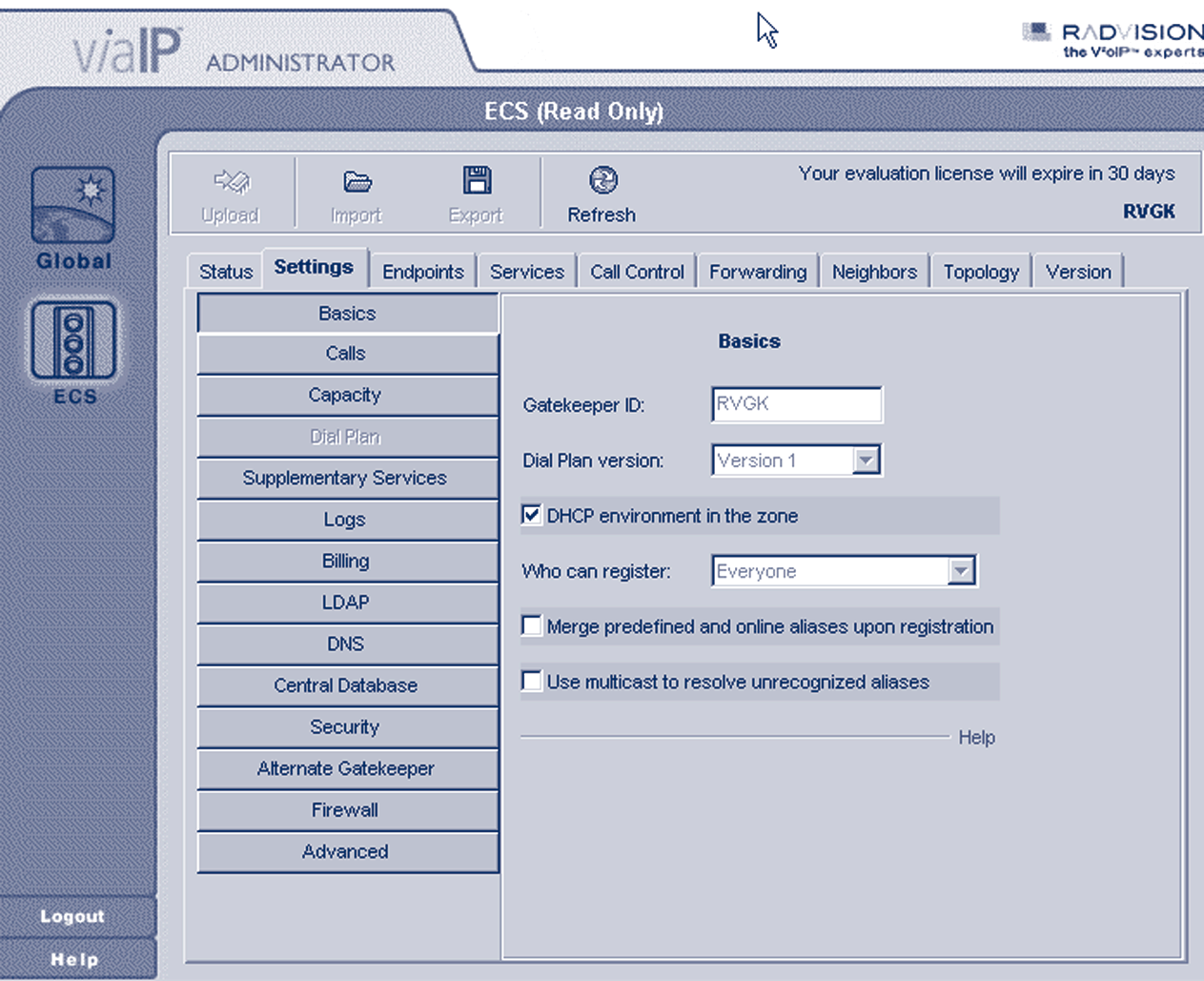Open the Dial Plan version dropdown

tap(865, 460)
